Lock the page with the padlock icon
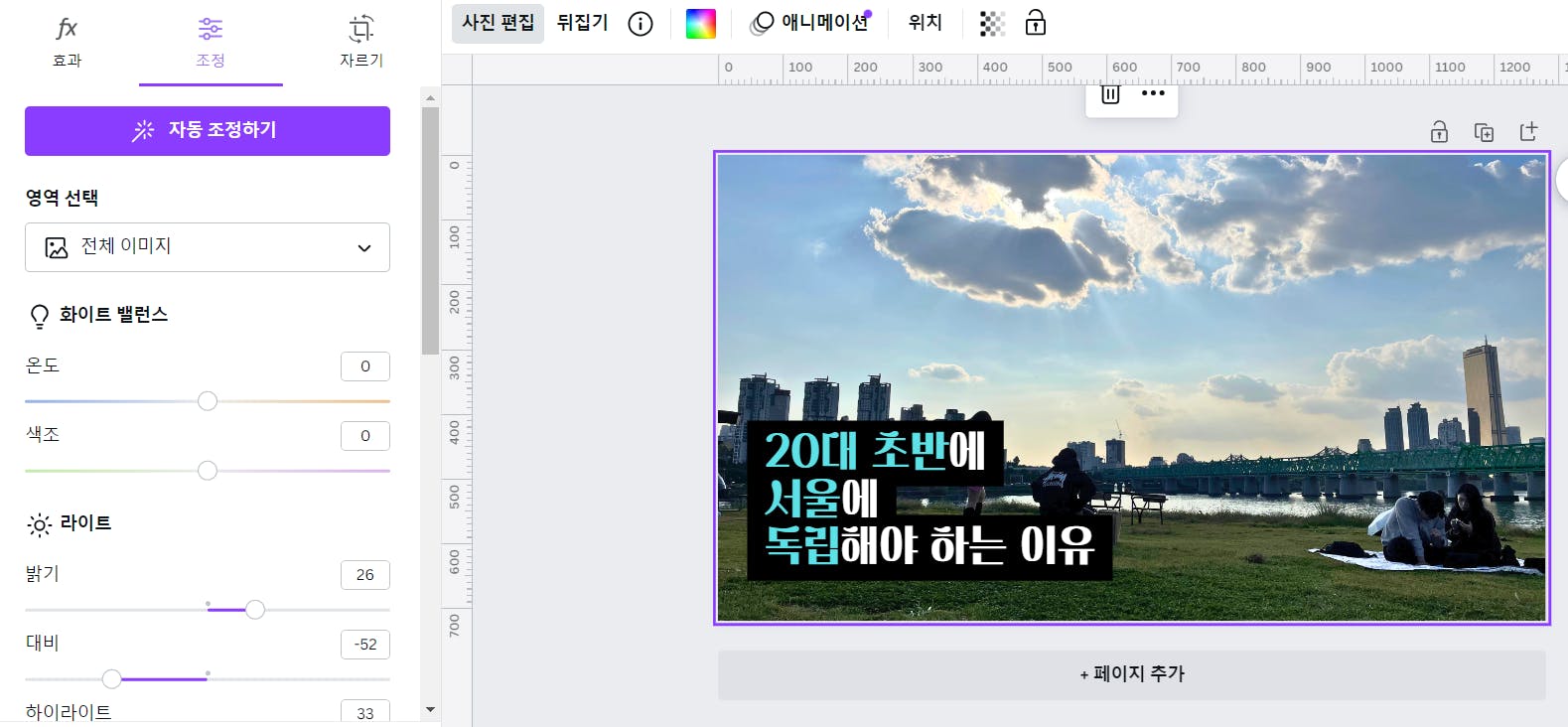 [x=1439, y=132]
